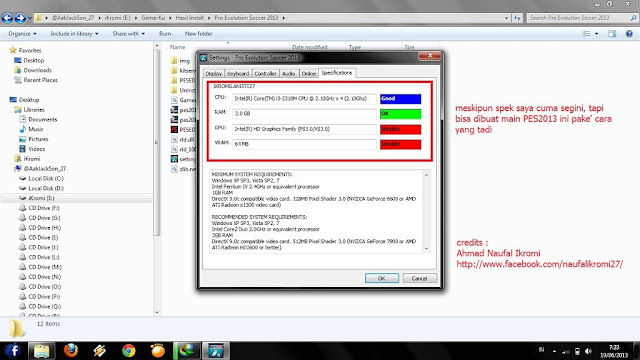Select the Downloads folder icon in Favorites
This screenshot has height=360, width=640.
point(18,70)
